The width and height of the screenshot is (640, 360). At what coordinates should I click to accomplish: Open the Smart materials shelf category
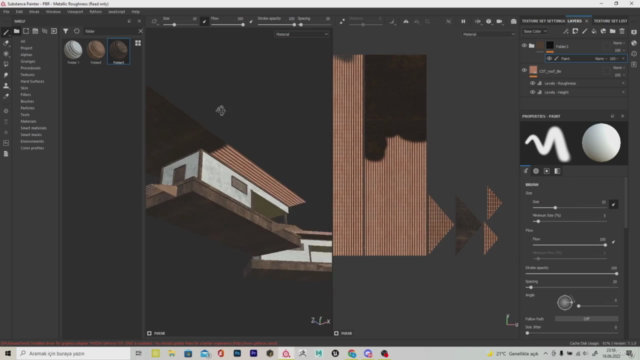tap(33, 128)
